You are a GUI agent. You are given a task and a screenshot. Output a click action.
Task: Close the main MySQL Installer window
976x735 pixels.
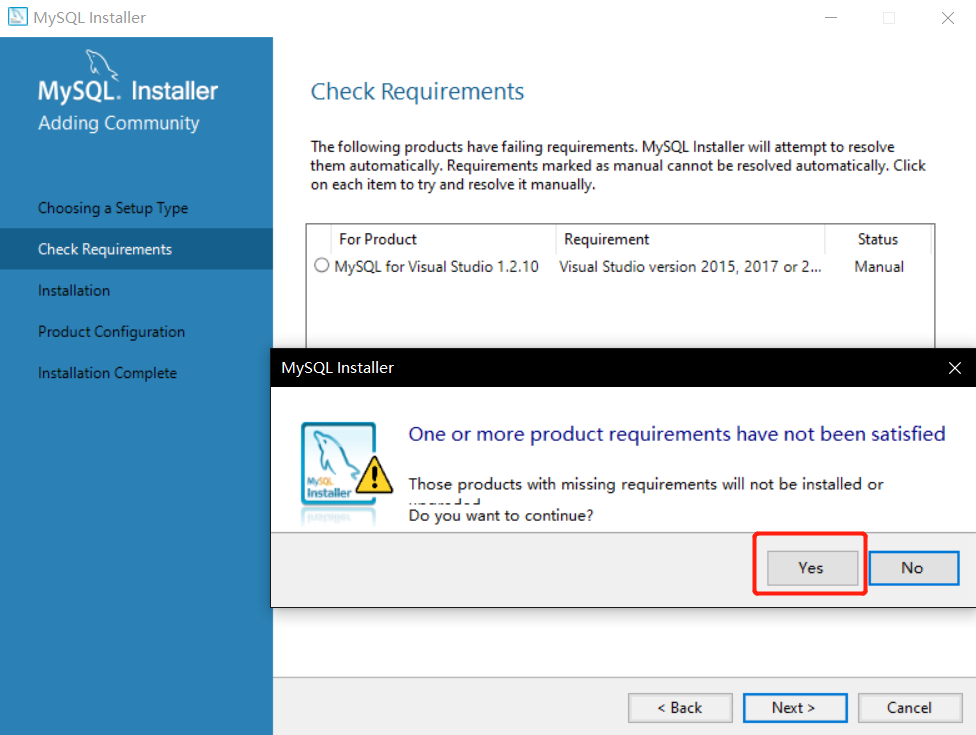pos(947,17)
